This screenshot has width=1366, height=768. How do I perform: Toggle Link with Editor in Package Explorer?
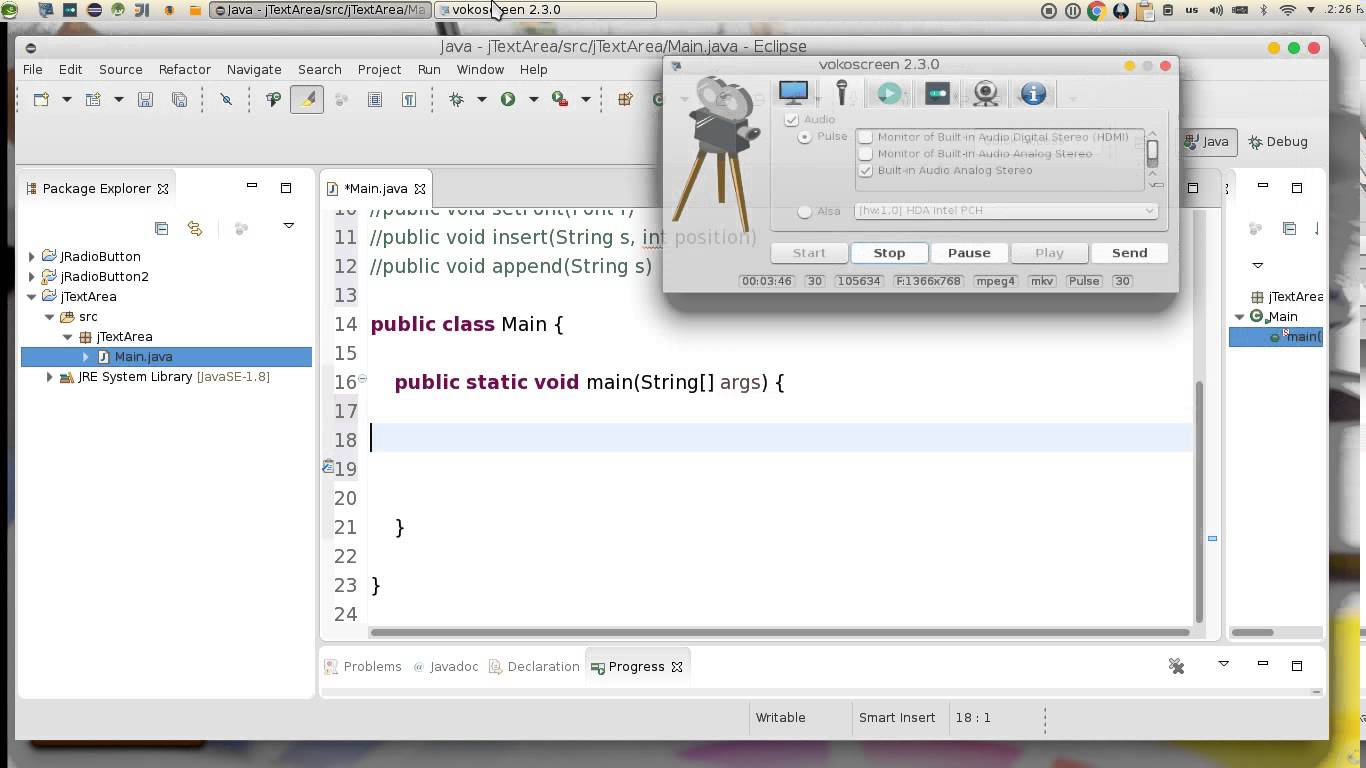point(195,228)
